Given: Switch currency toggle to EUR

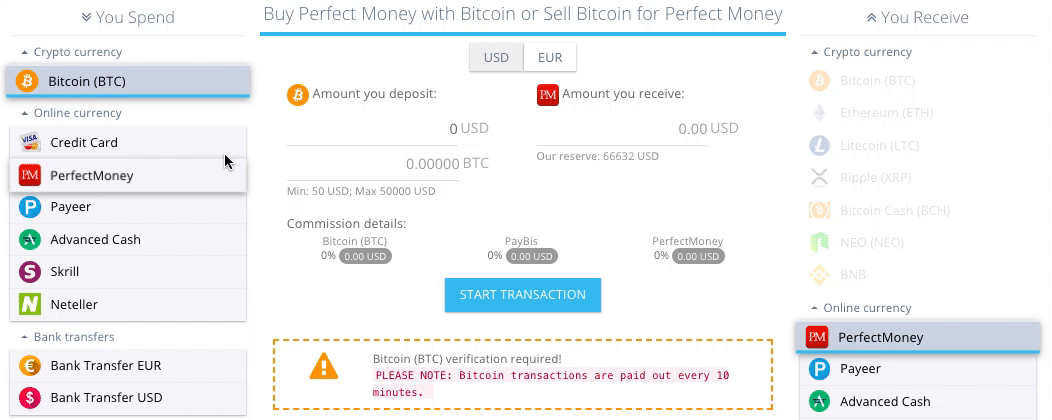Looking at the screenshot, I should pyautogui.click(x=550, y=57).
